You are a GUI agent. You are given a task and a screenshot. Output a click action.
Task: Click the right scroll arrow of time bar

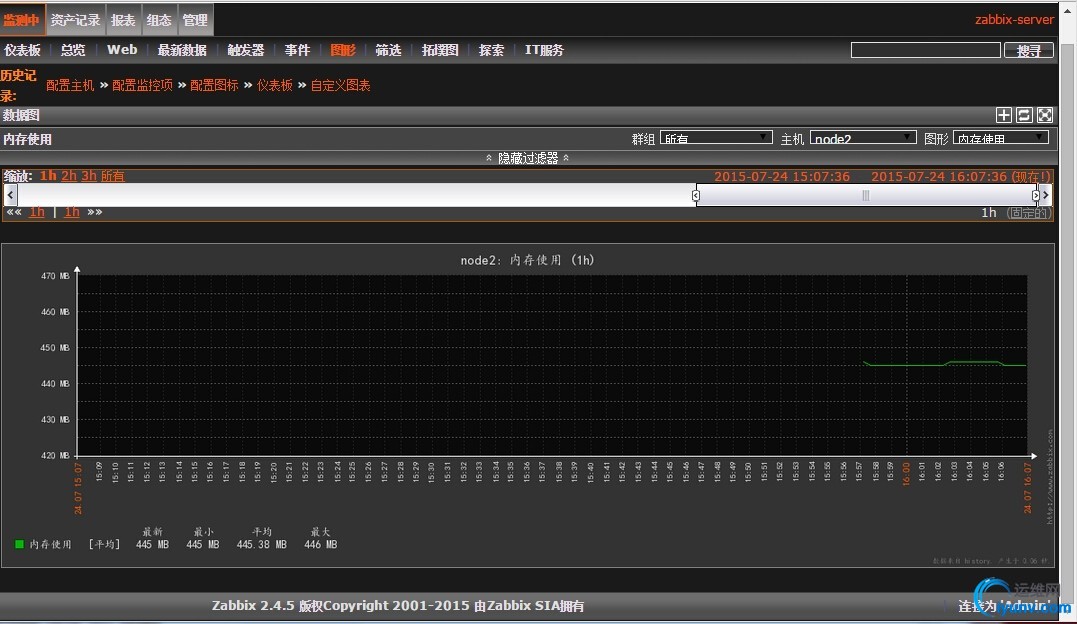tap(1045, 195)
